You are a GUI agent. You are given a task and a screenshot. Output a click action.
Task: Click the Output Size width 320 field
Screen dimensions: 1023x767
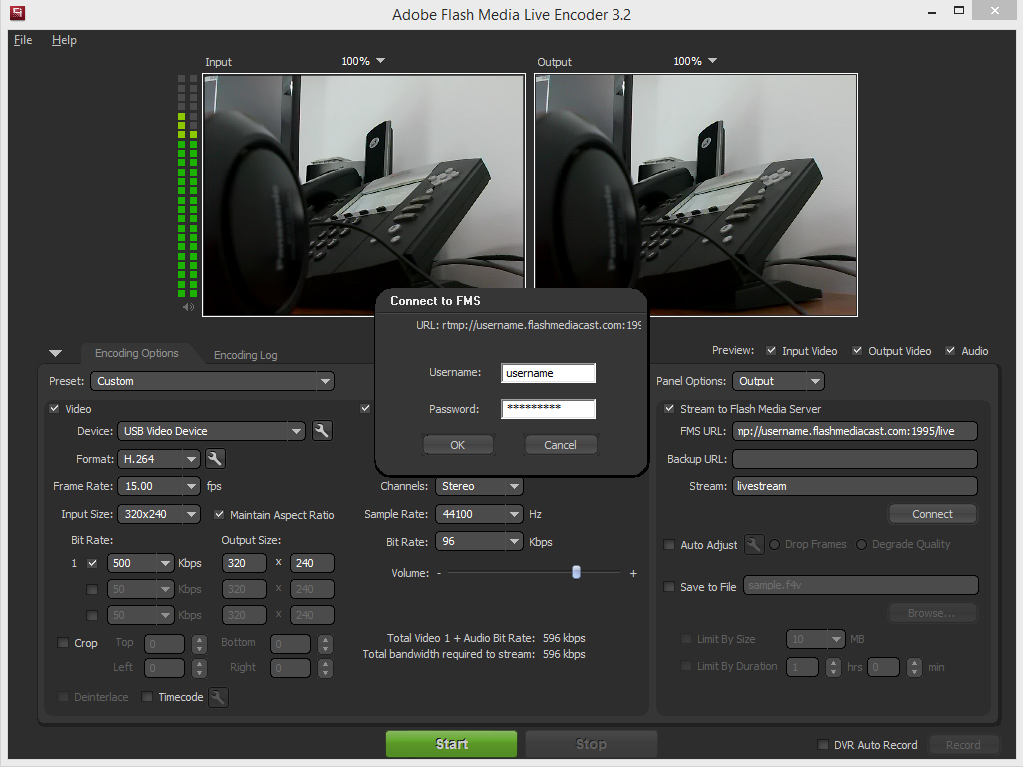point(244,564)
